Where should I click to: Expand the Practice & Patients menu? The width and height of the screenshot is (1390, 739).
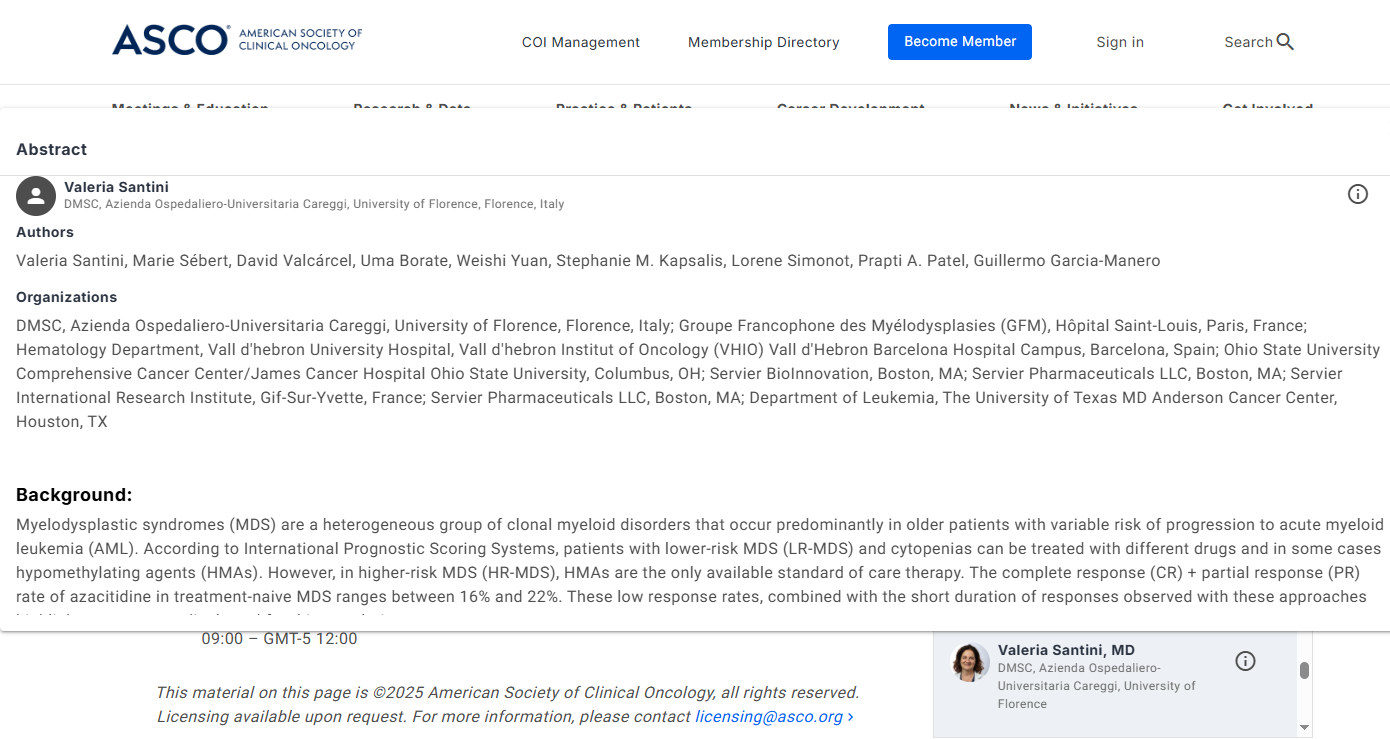tap(623, 106)
